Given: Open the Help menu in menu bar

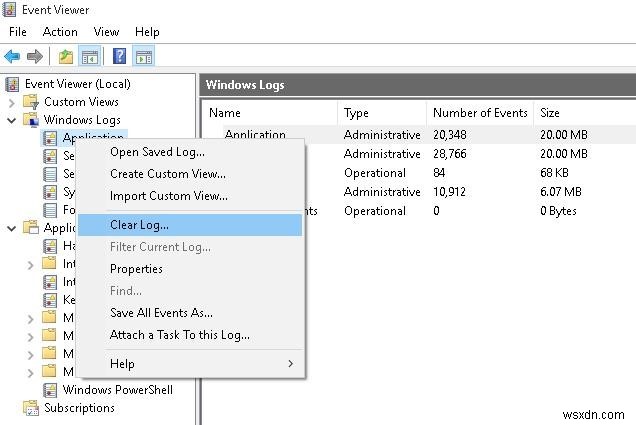Looking at the screenshot, I should (147, 32).
